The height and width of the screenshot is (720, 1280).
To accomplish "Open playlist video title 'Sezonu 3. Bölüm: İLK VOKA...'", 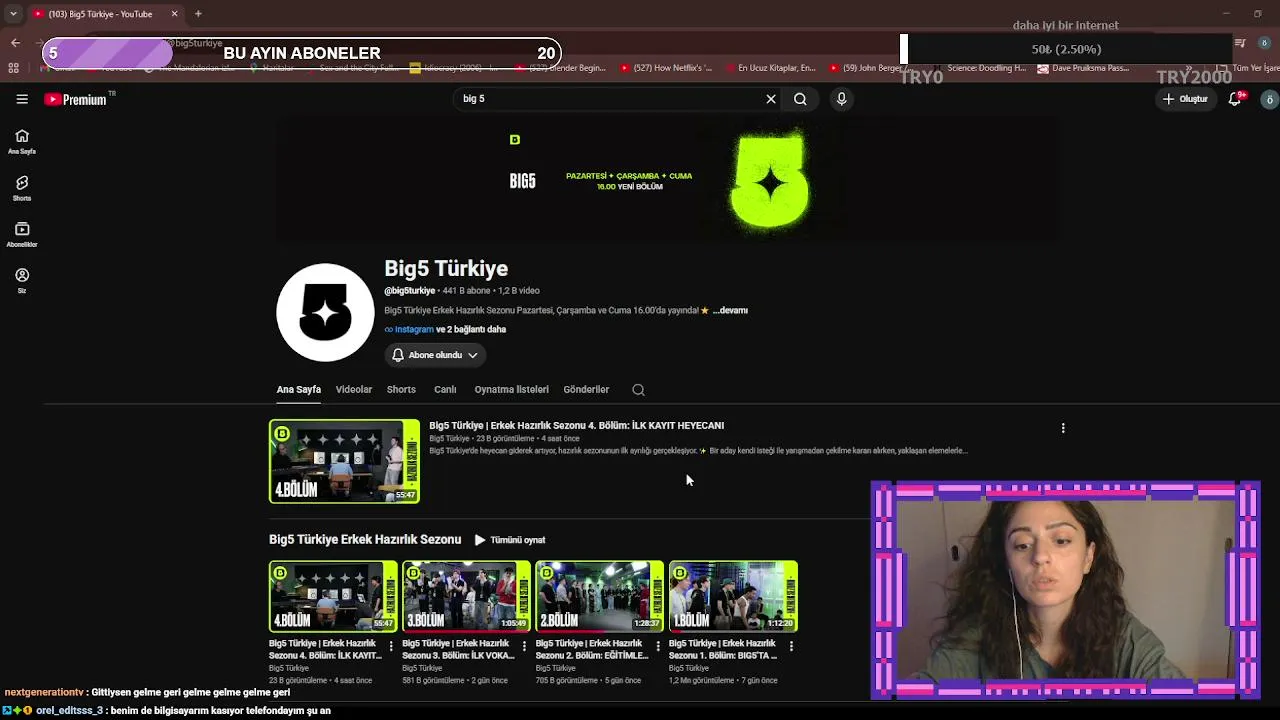I will point(458,650).
